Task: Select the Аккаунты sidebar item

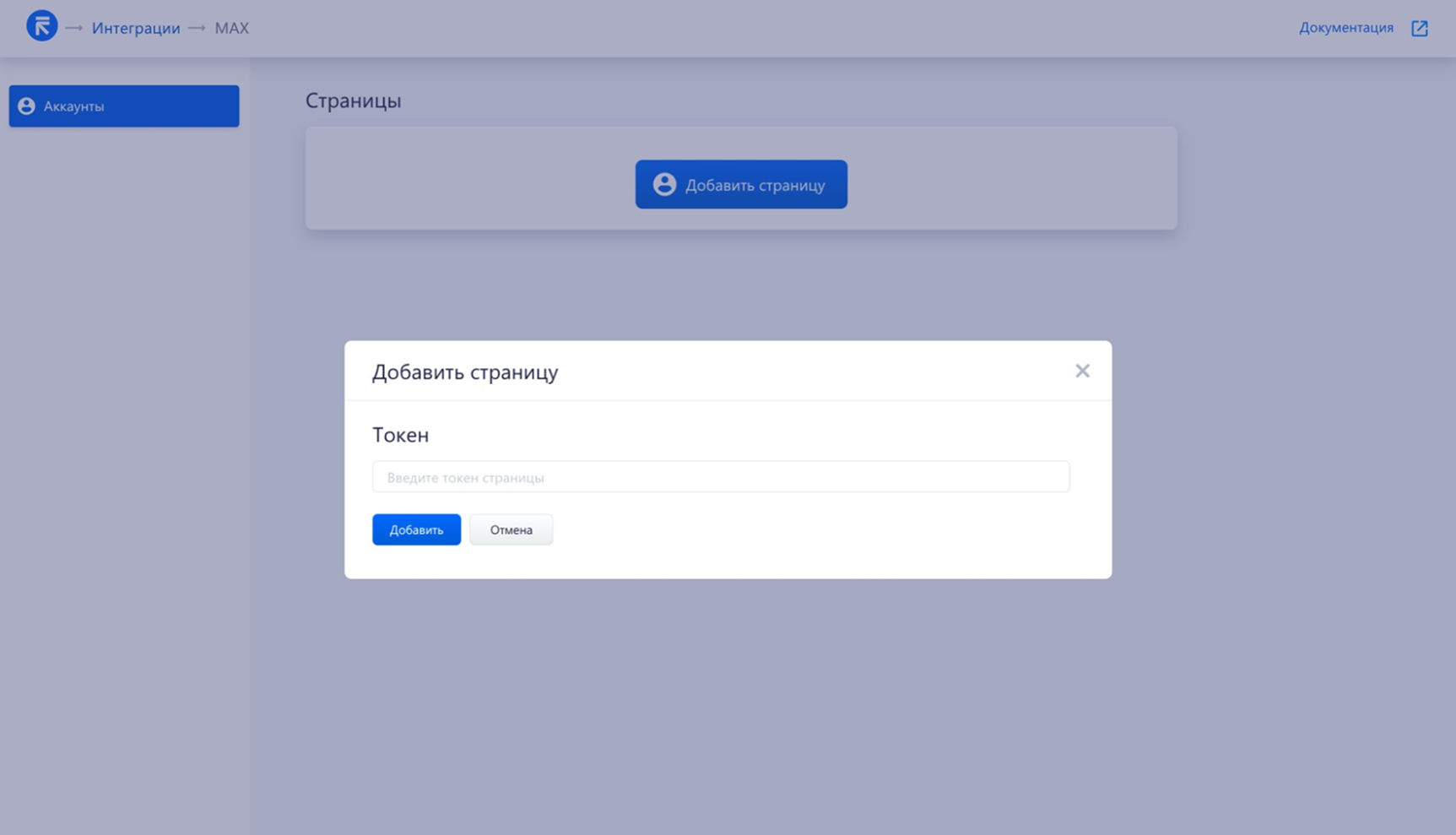Action: pos(124,106)
